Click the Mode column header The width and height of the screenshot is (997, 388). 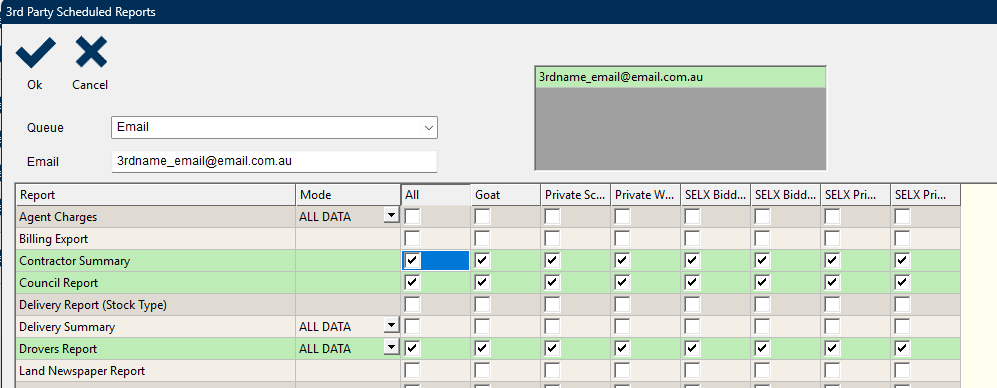tap(348, 195)
